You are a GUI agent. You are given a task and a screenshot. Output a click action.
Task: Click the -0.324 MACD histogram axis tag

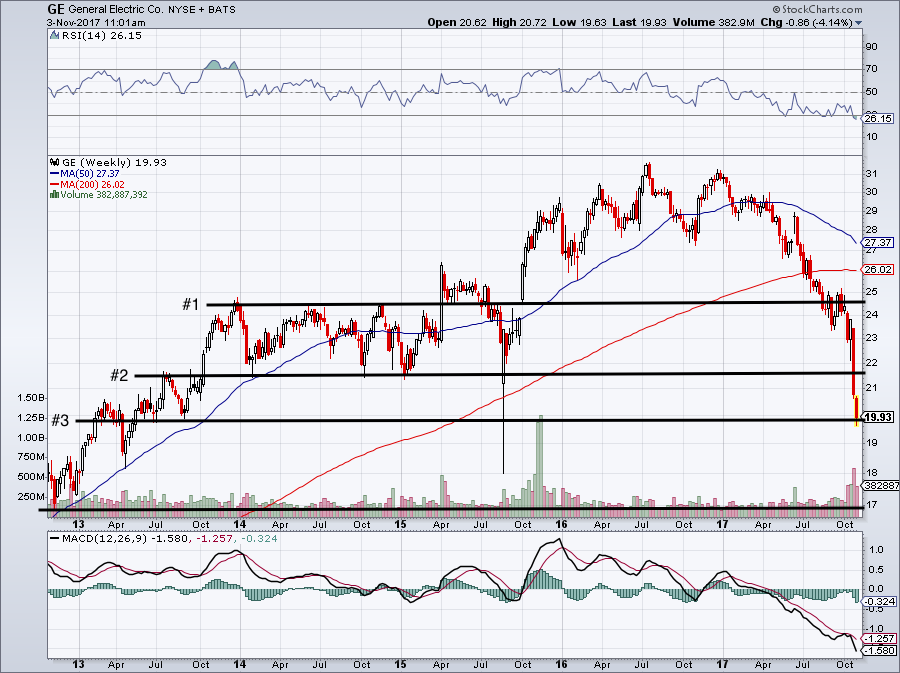click(x=880, y=601)
